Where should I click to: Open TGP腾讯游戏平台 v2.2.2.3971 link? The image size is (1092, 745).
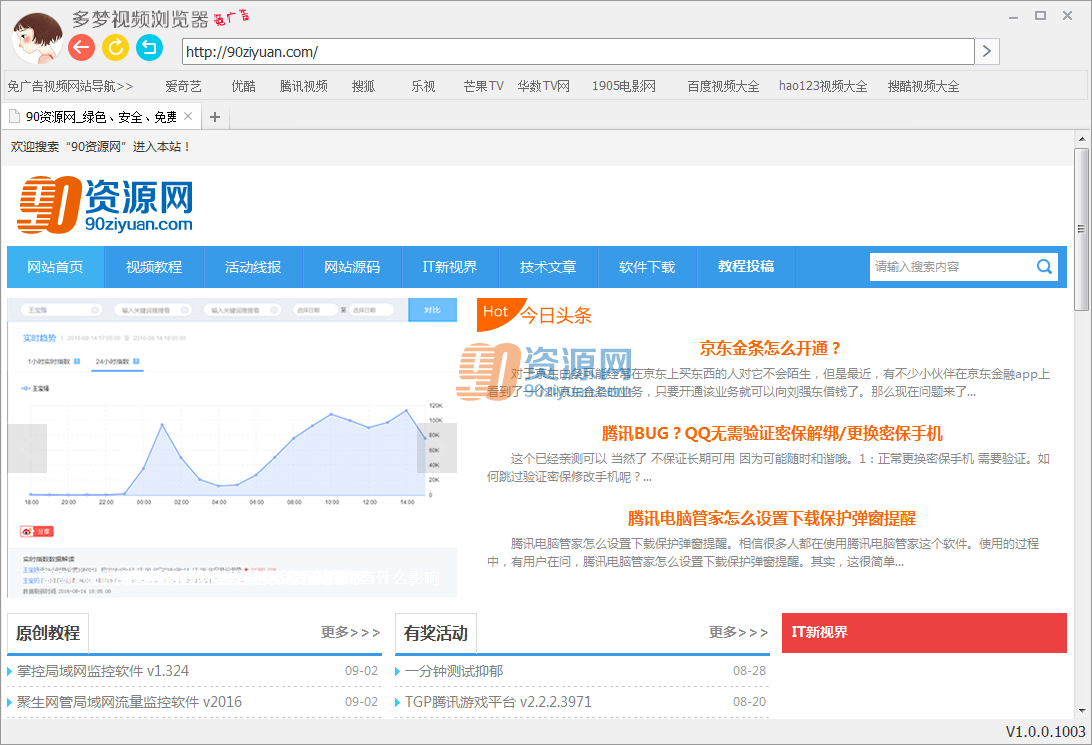coord(499,702)
